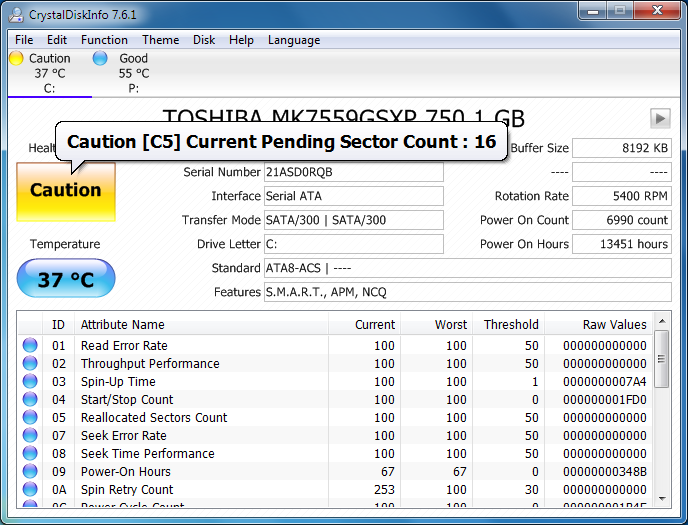The width and height of the screenshot is (688, 525).
Task: Click the Rotation Rate value 5400 RPM
Action: point(622,196)
